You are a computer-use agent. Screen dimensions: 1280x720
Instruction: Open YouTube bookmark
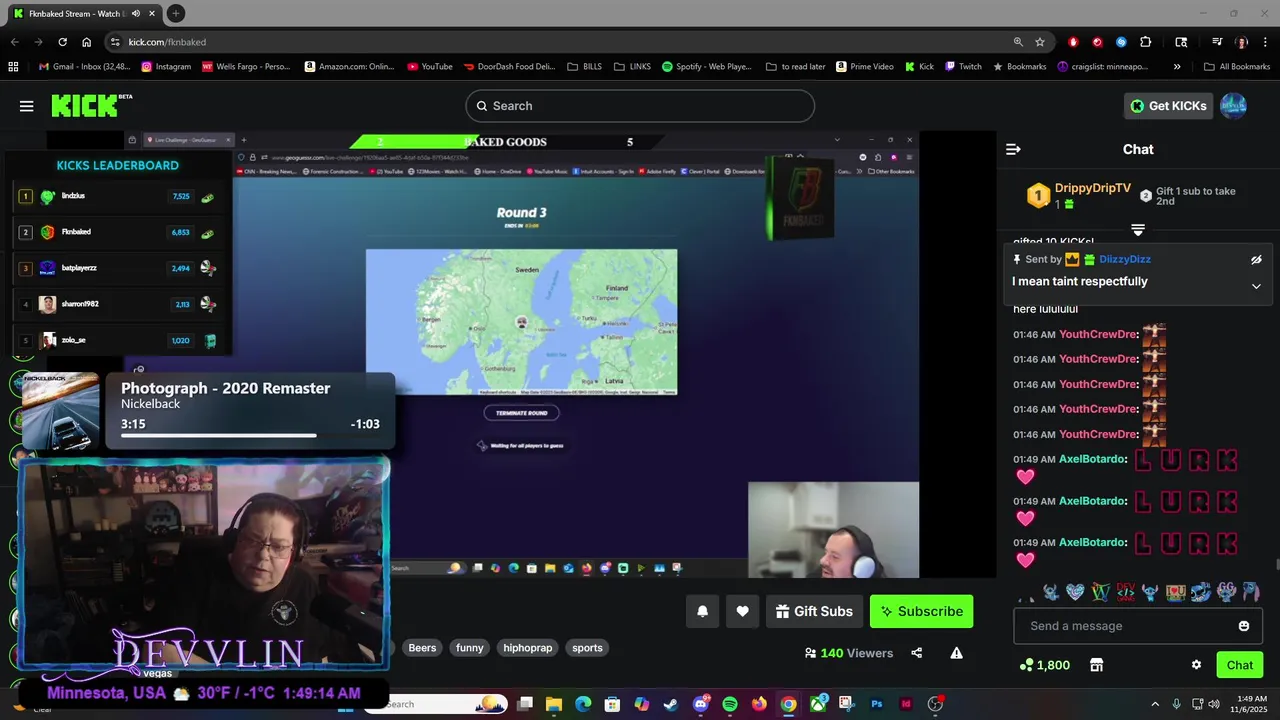429,67
